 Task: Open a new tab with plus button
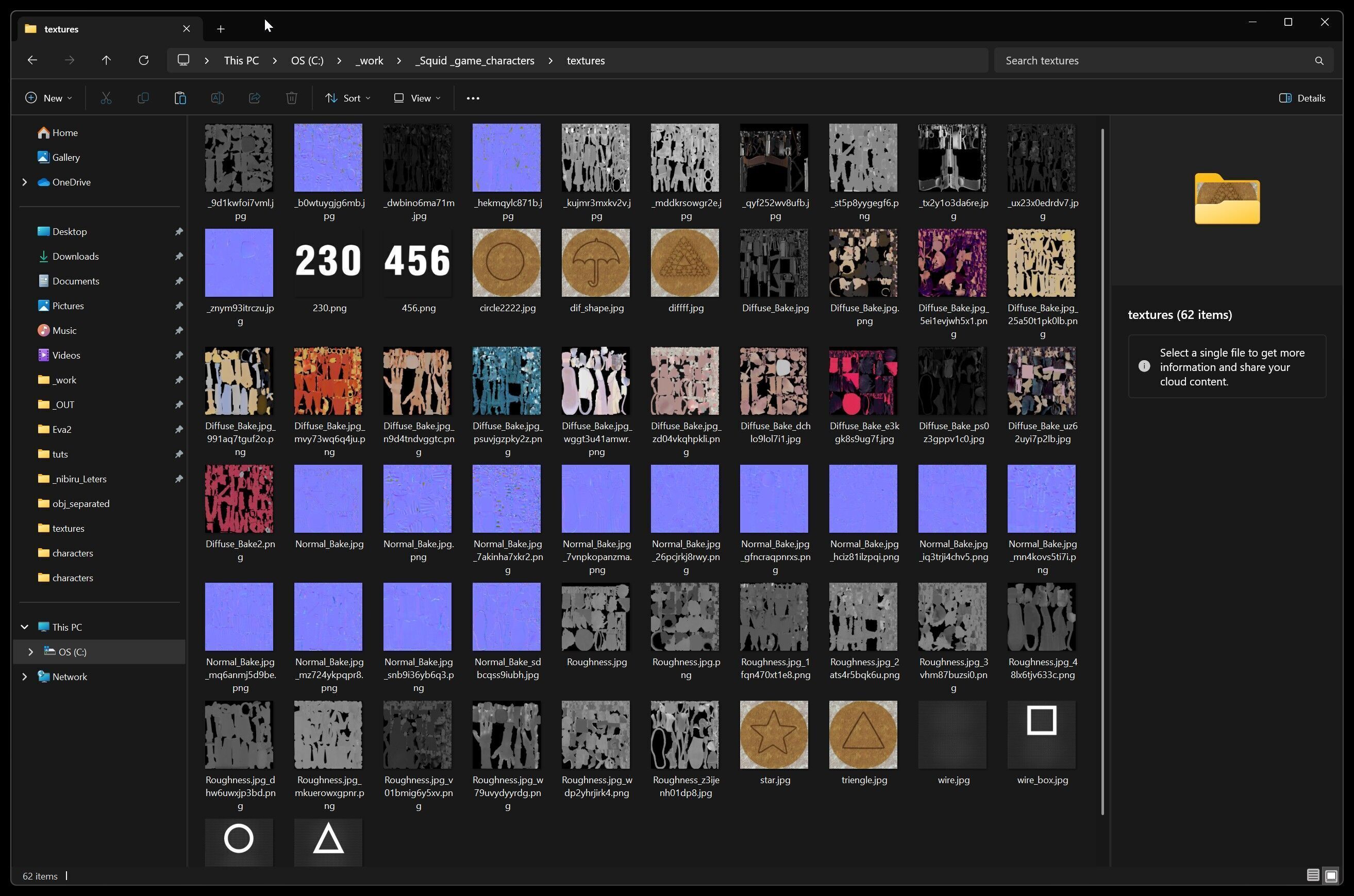tap(221, 29)
